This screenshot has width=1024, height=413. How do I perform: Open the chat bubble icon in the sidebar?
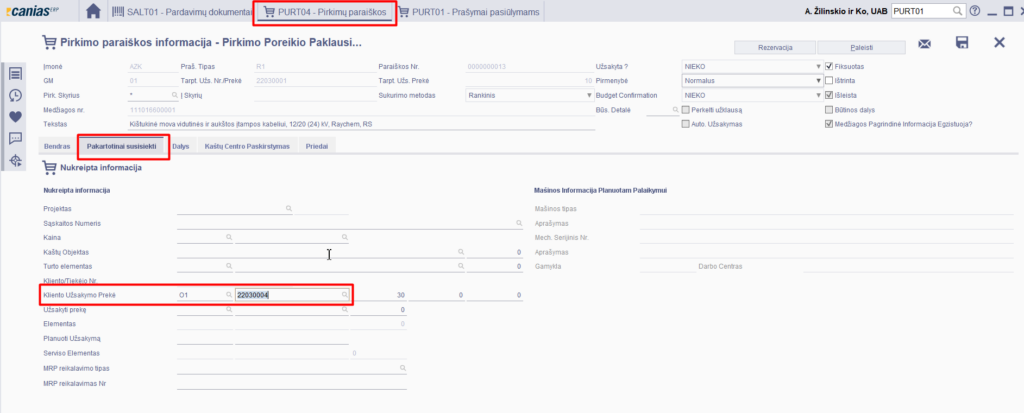tap(15, 137)
